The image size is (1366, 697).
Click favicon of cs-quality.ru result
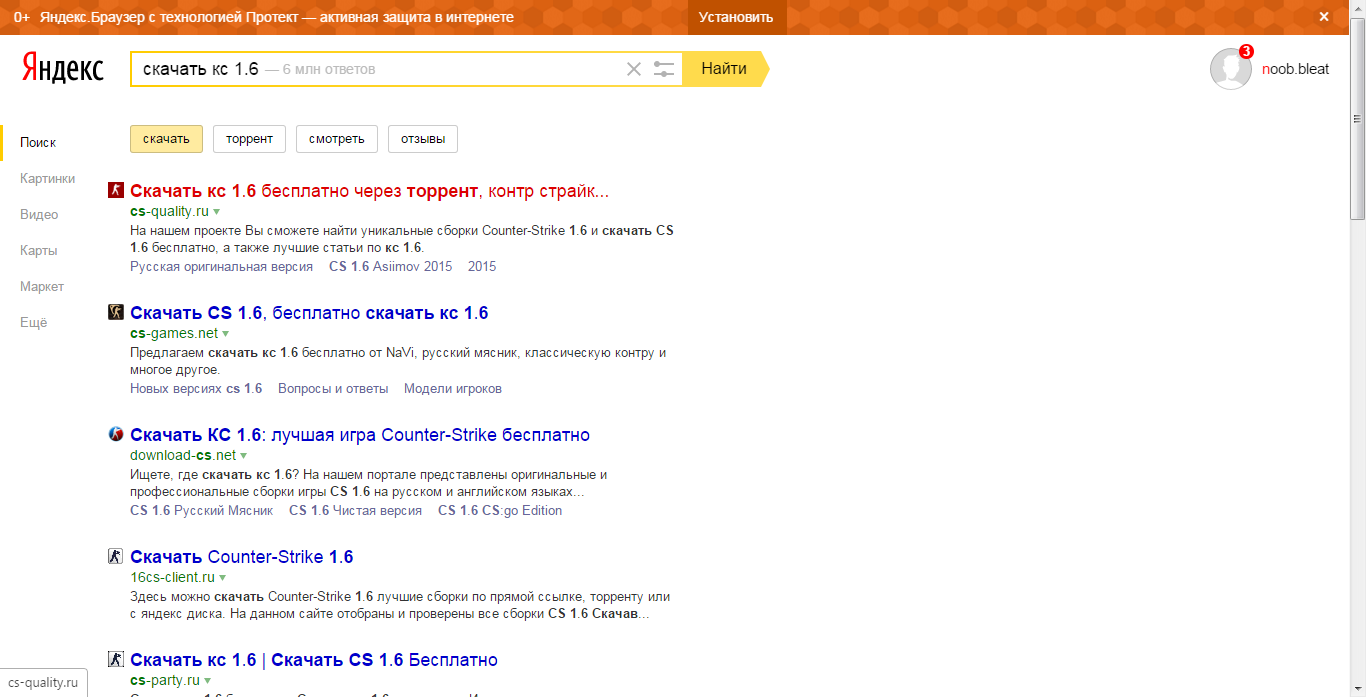tap(115, 190)
